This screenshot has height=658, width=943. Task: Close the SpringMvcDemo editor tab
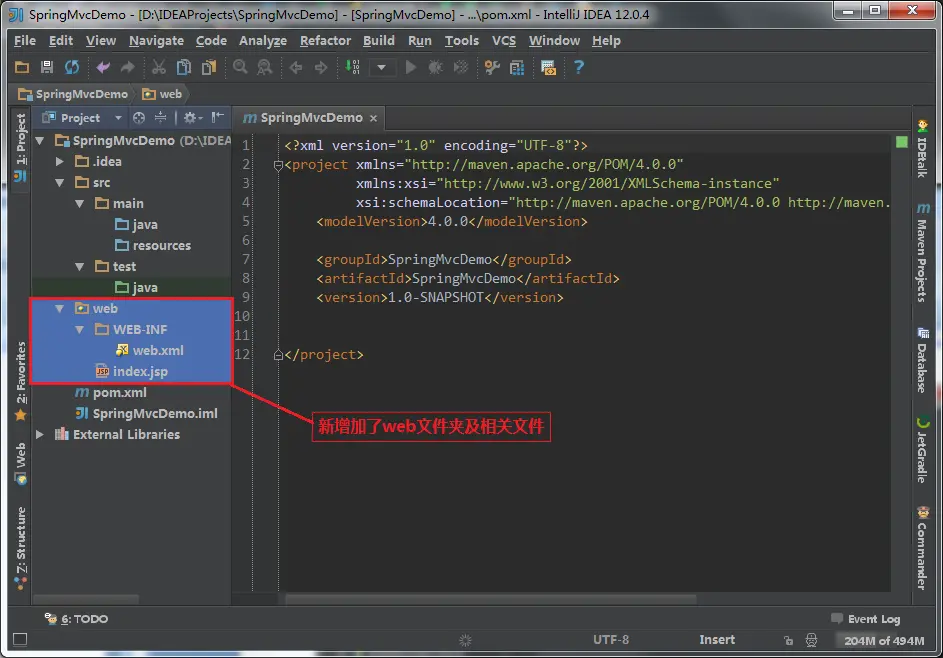tap(373, 118)
